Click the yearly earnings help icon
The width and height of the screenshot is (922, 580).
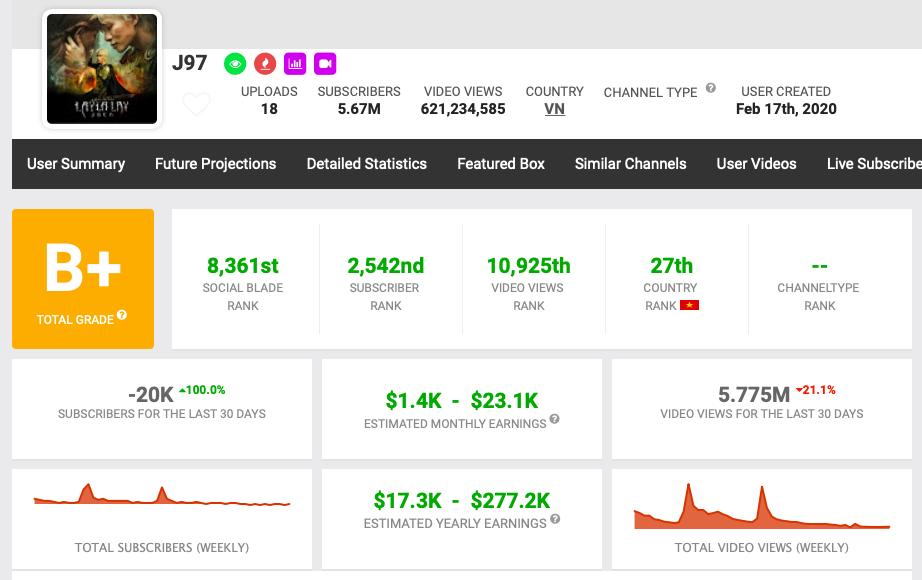(555, 519)
